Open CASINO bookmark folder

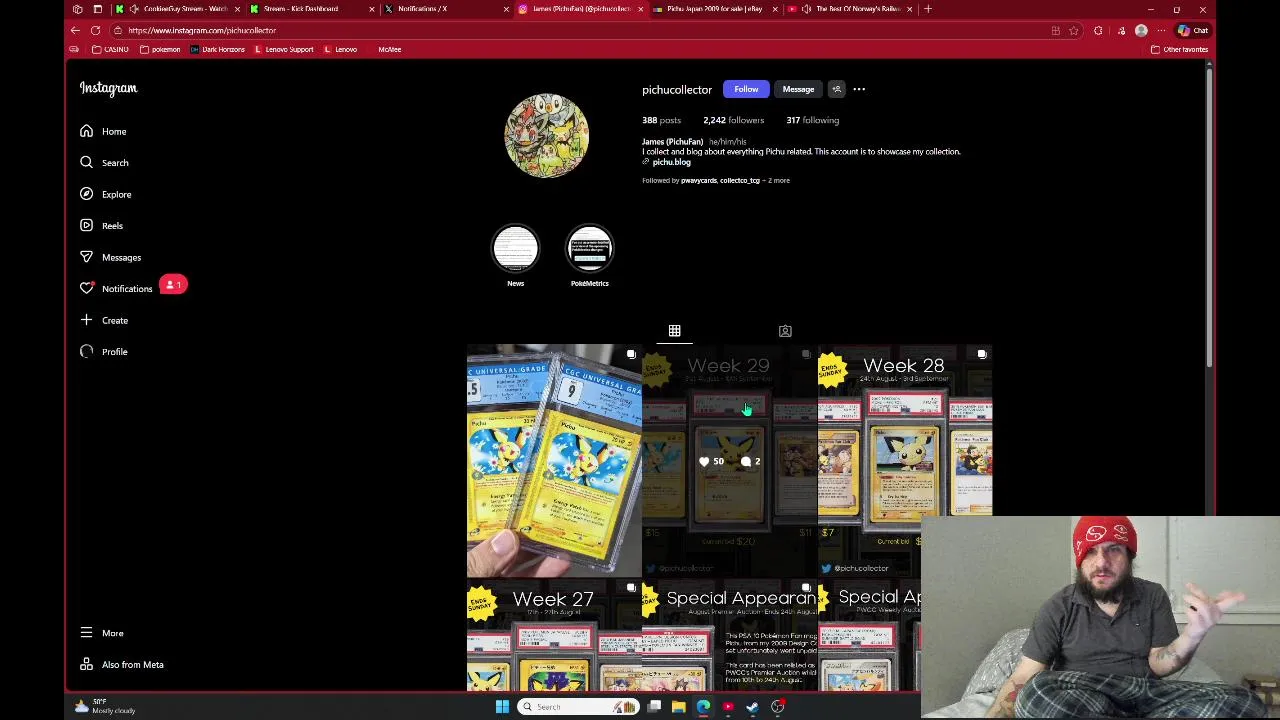(x=110, y=49)
